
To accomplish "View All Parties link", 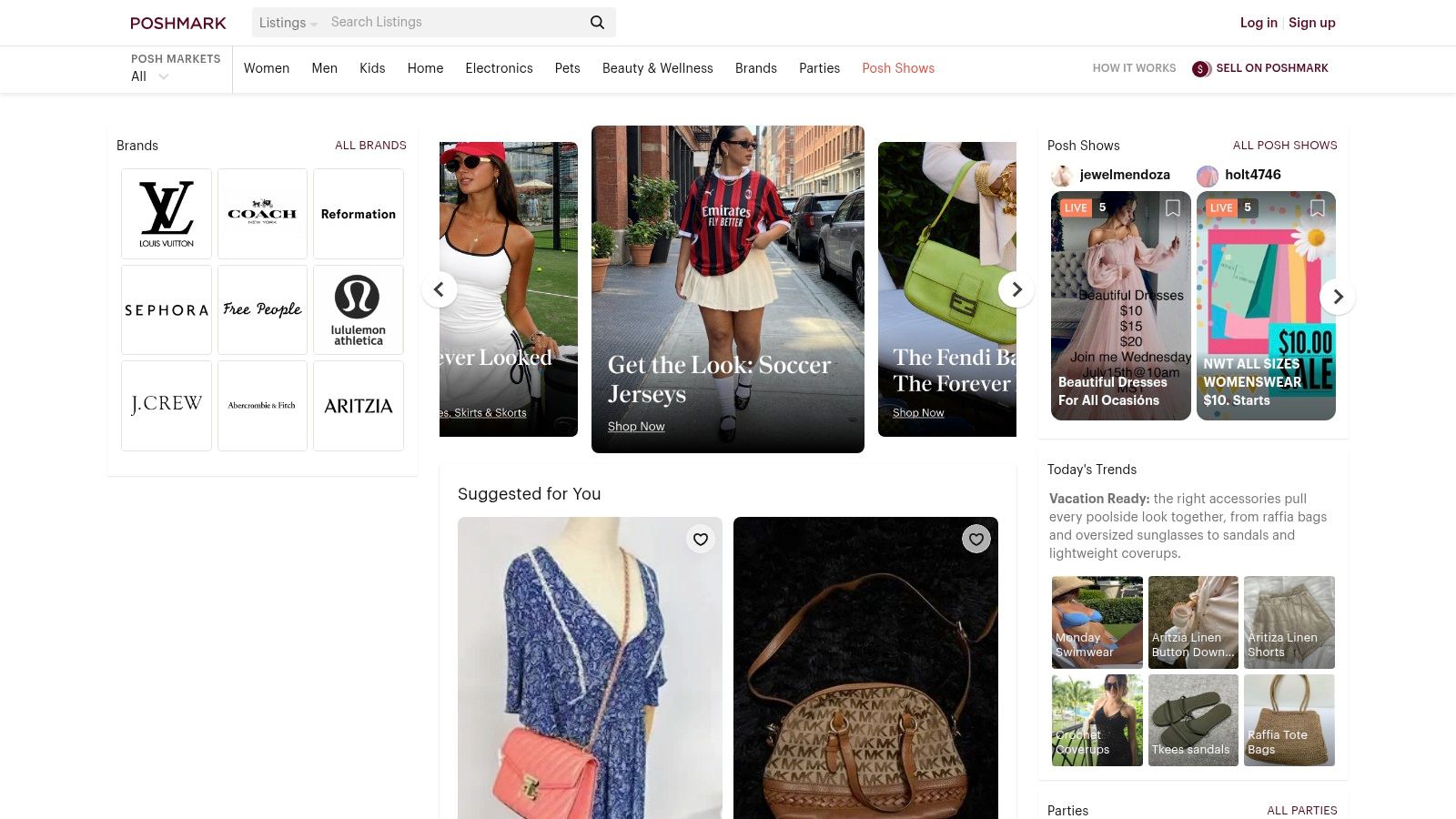I will click(1302, 811).
